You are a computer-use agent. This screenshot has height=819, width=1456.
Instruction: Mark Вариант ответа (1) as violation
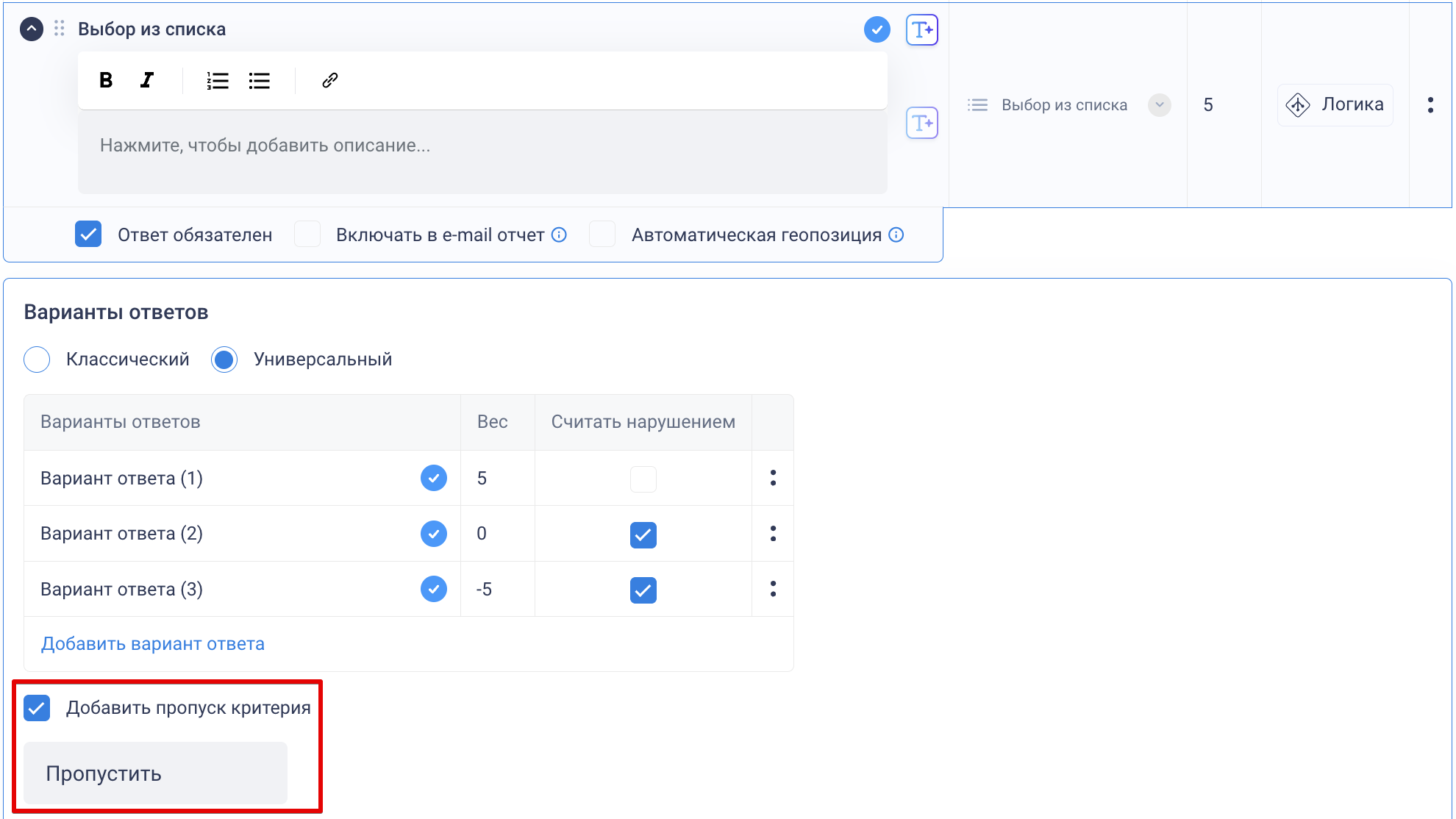(643, 479)
